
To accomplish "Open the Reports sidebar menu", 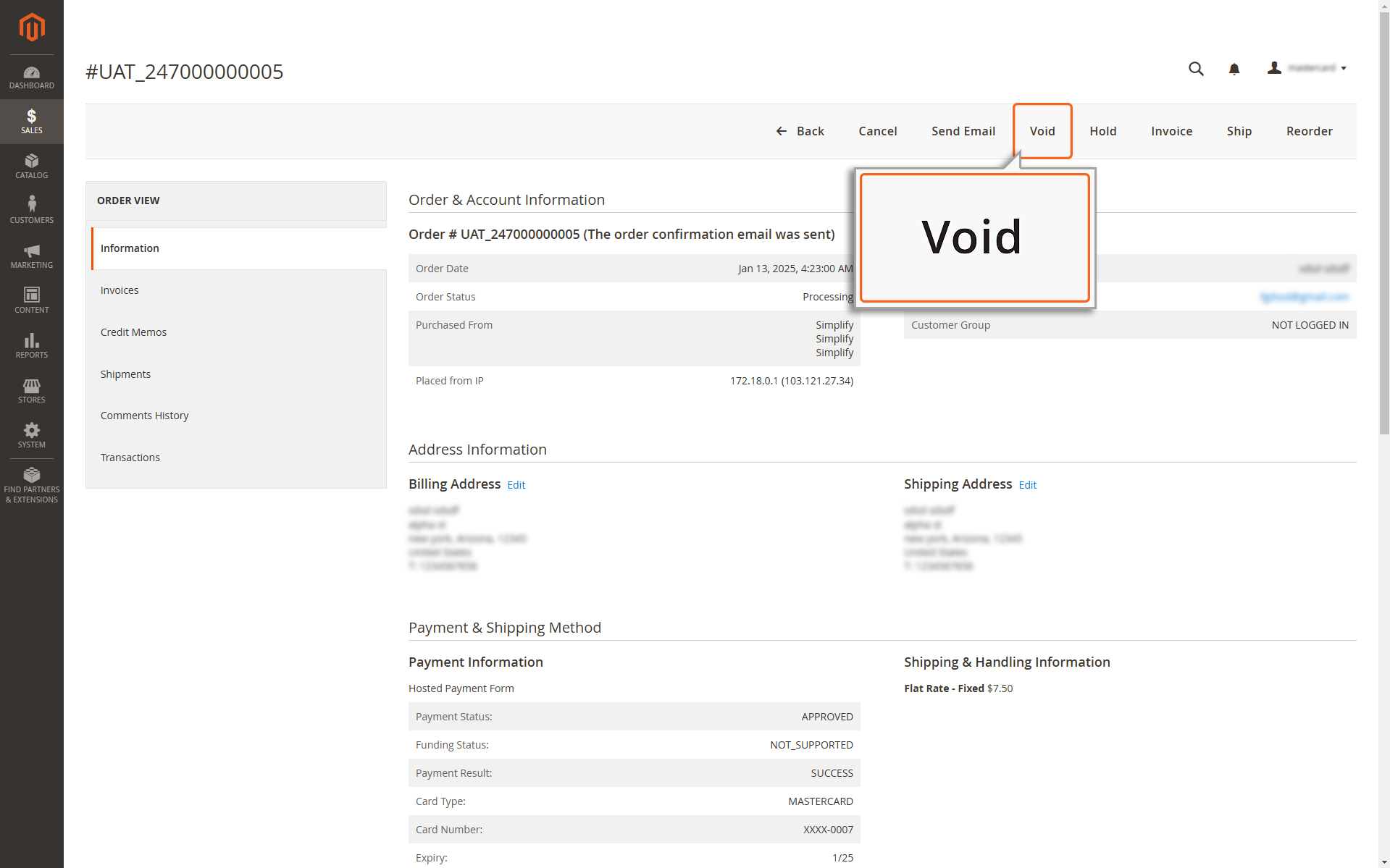I will (32, 346).
